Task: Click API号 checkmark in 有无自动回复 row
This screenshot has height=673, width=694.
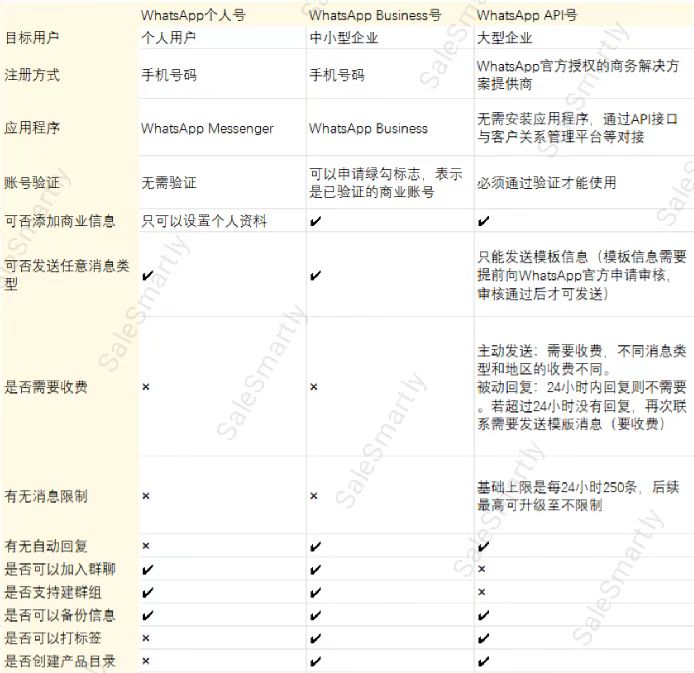Action: (483, 547)
